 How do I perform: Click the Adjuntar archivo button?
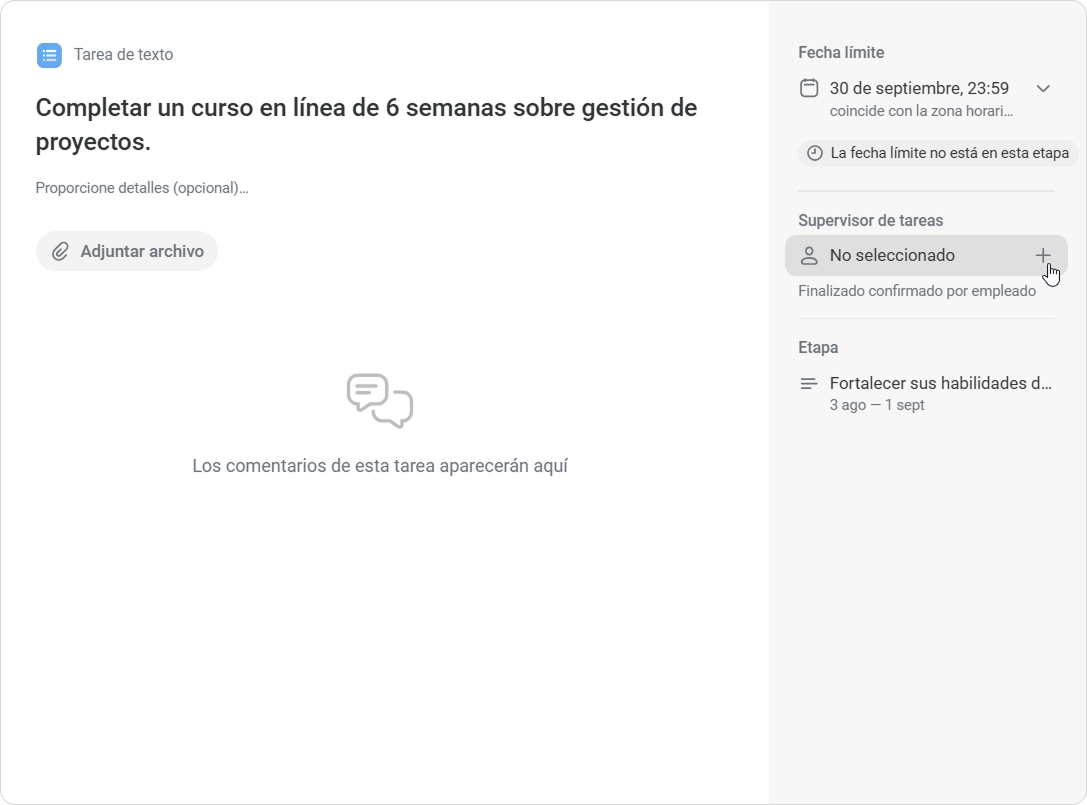pos(127,251)
